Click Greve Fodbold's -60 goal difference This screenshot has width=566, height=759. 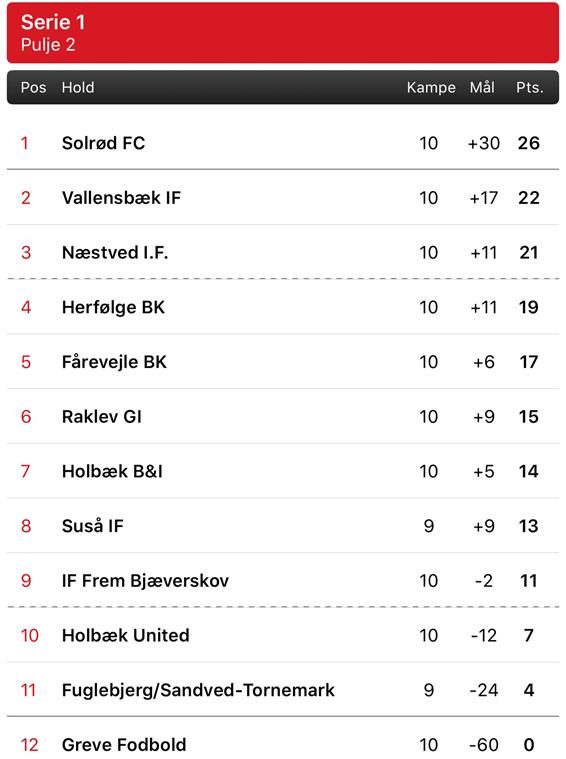484,744
